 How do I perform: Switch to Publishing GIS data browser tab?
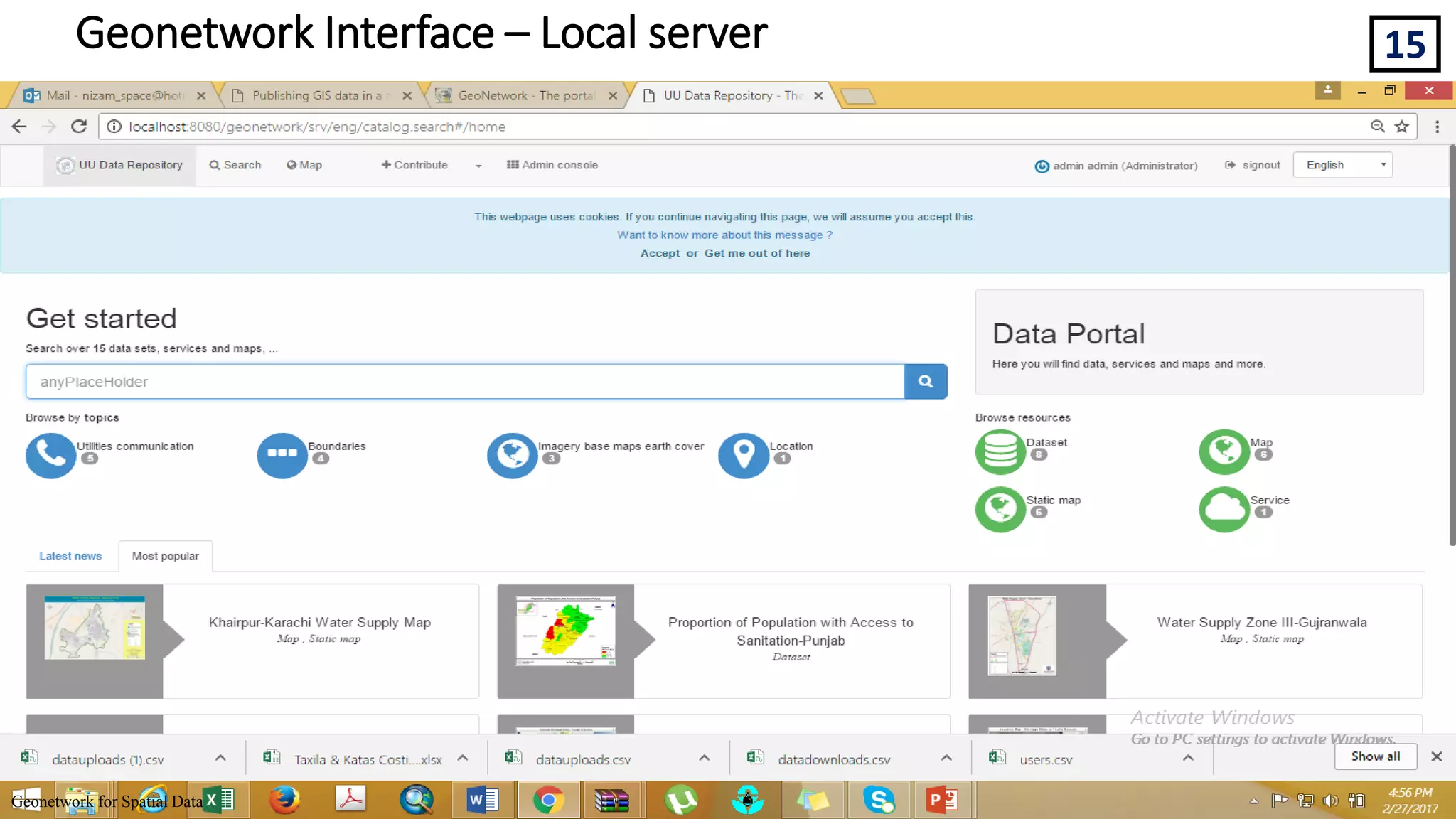click(x=321, y=95)
